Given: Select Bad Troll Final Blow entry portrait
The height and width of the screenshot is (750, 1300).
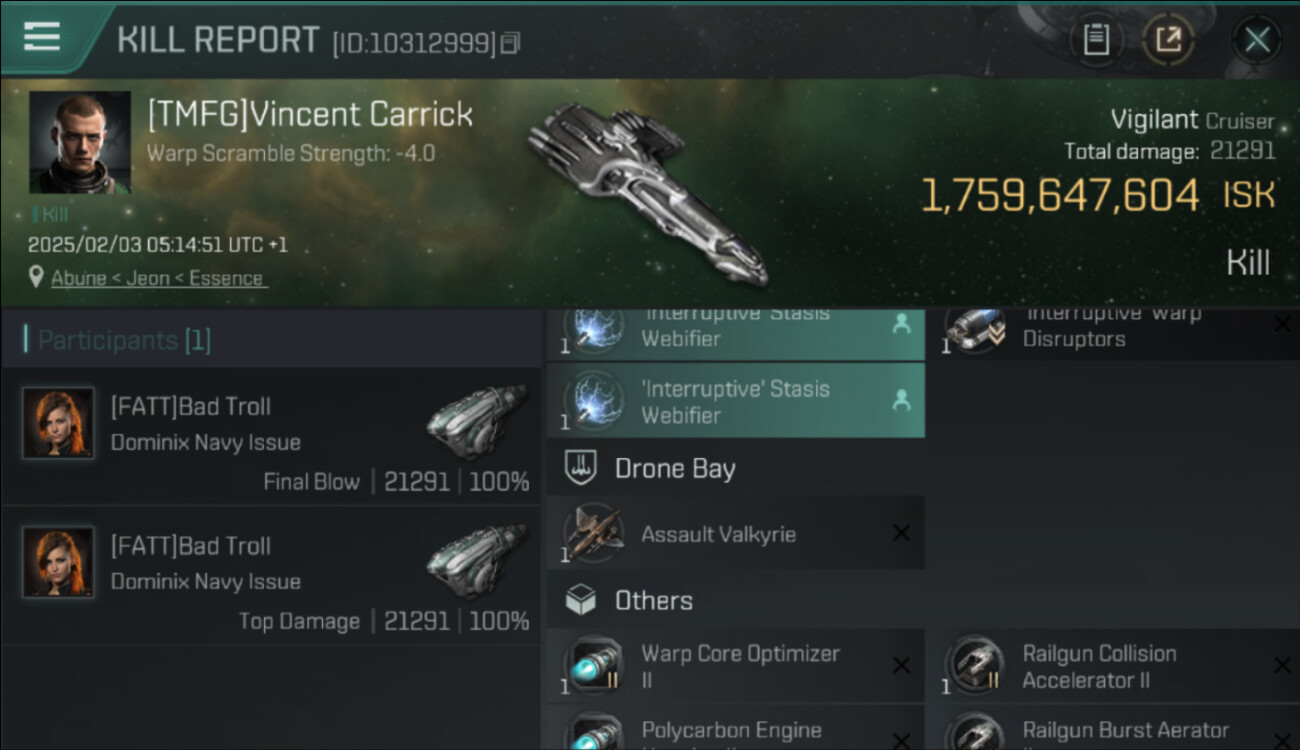Looking at the screenshot, I should point(58,423).
